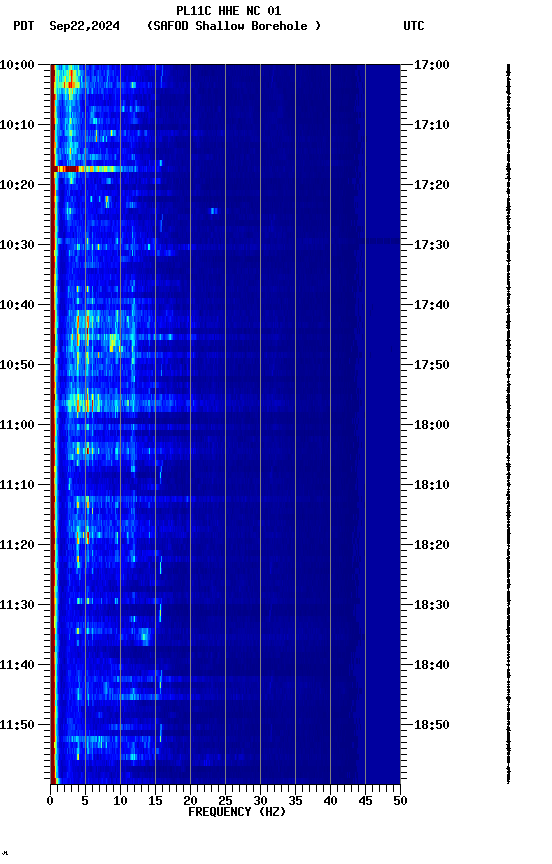
Task: Click the 11:50 PDT time label
Action: tap(17, 725)
